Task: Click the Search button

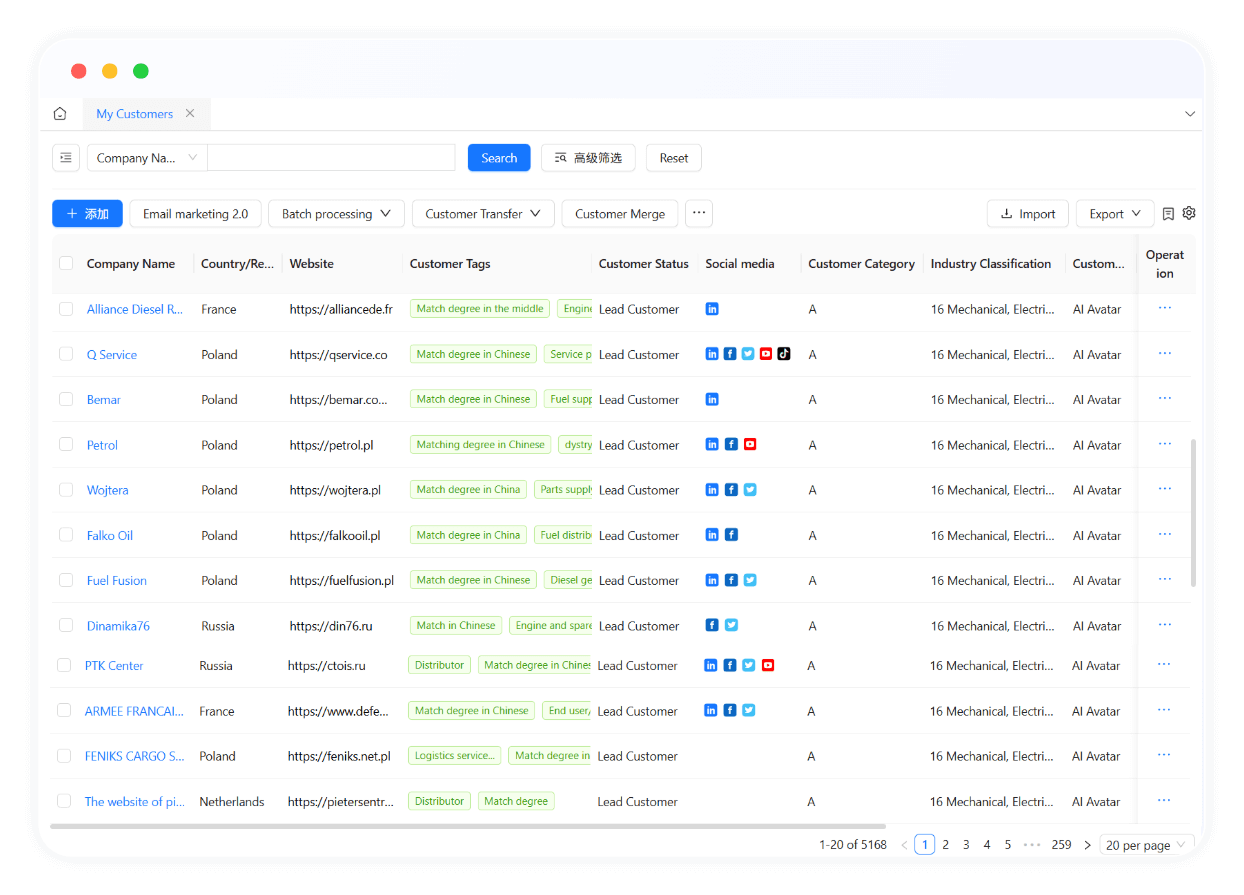Action: point(498,157)
